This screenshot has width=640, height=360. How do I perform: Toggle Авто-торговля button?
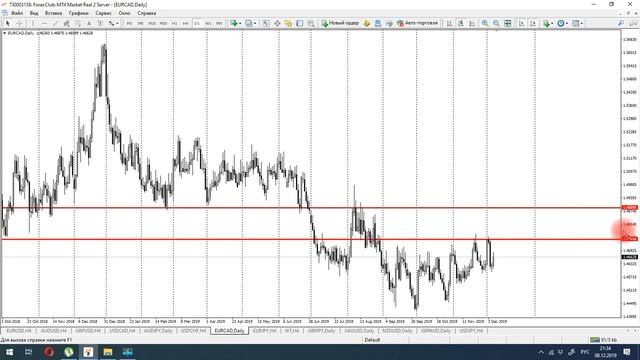pos(418,23)
